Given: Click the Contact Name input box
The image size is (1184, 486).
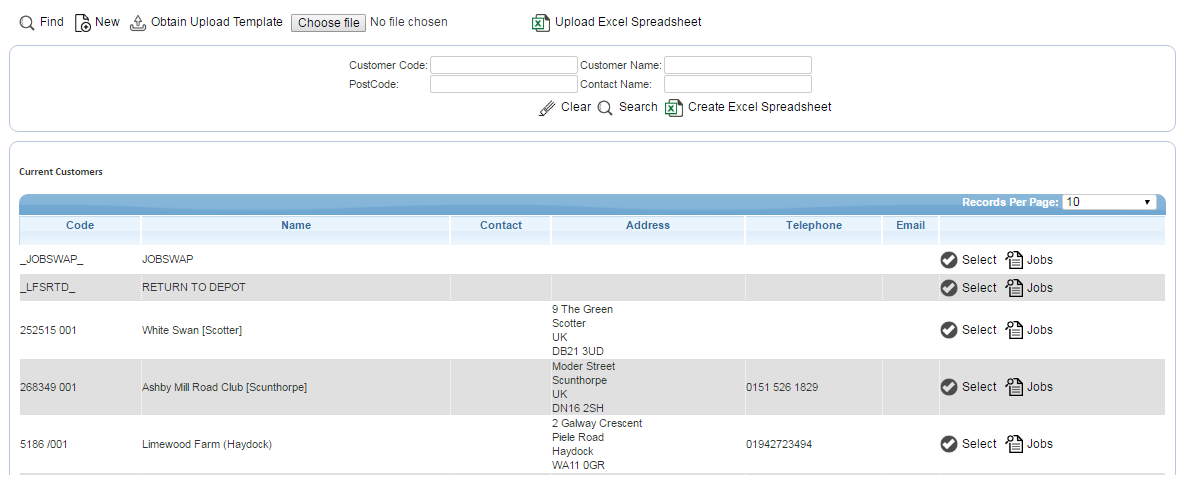Looking at the screenshot, I should point(738,84).
